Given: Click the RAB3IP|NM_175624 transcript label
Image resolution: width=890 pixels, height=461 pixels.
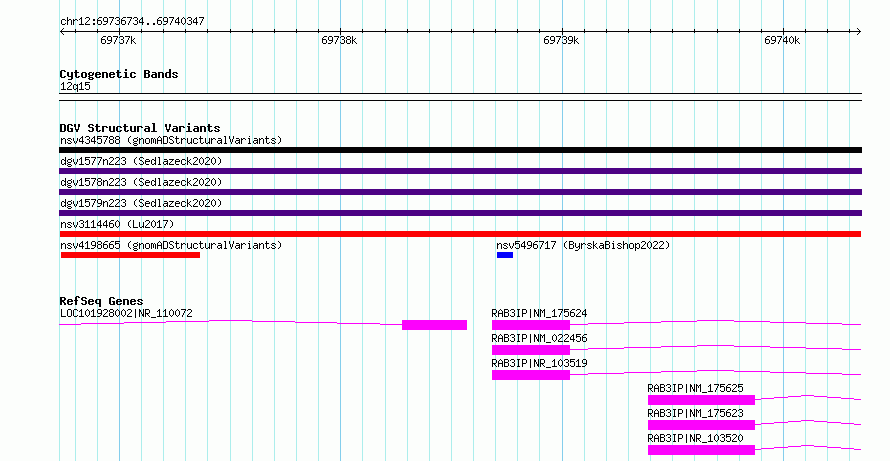Looking at the screenshot, I should point(539,313).
